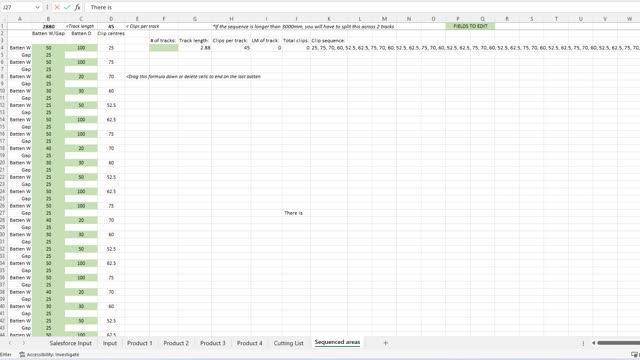Select the '< Clips per track' note
The height and width of the screenshot is (360, 640).
(142, 26)
